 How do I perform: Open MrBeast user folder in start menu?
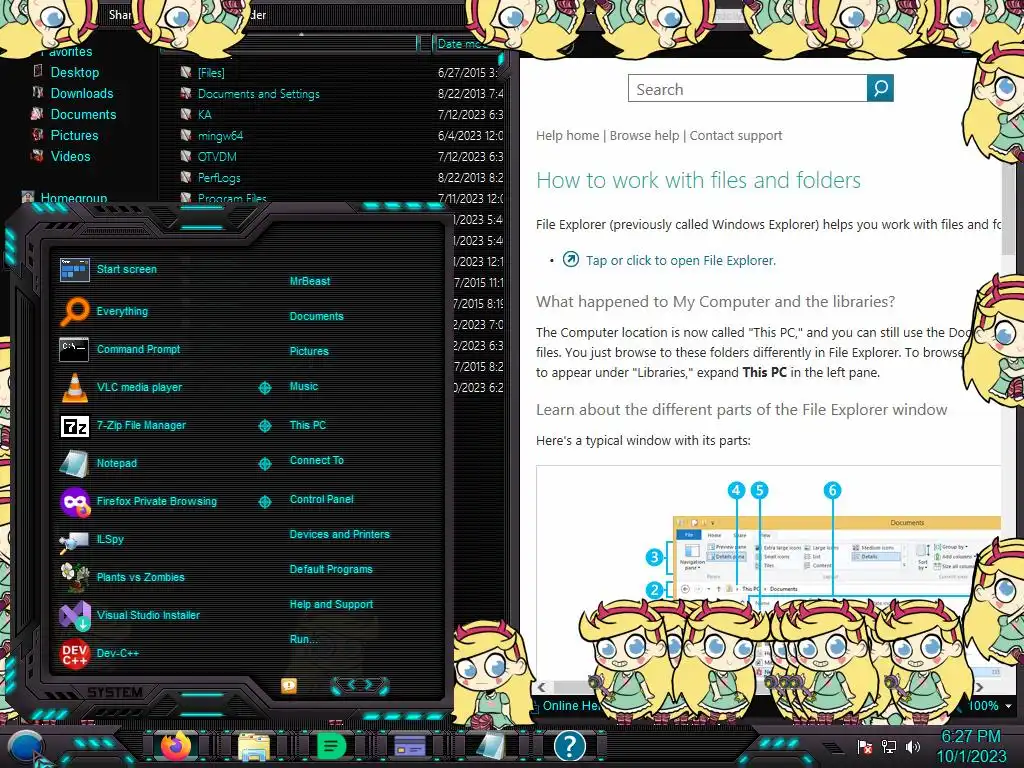[310, 281]
